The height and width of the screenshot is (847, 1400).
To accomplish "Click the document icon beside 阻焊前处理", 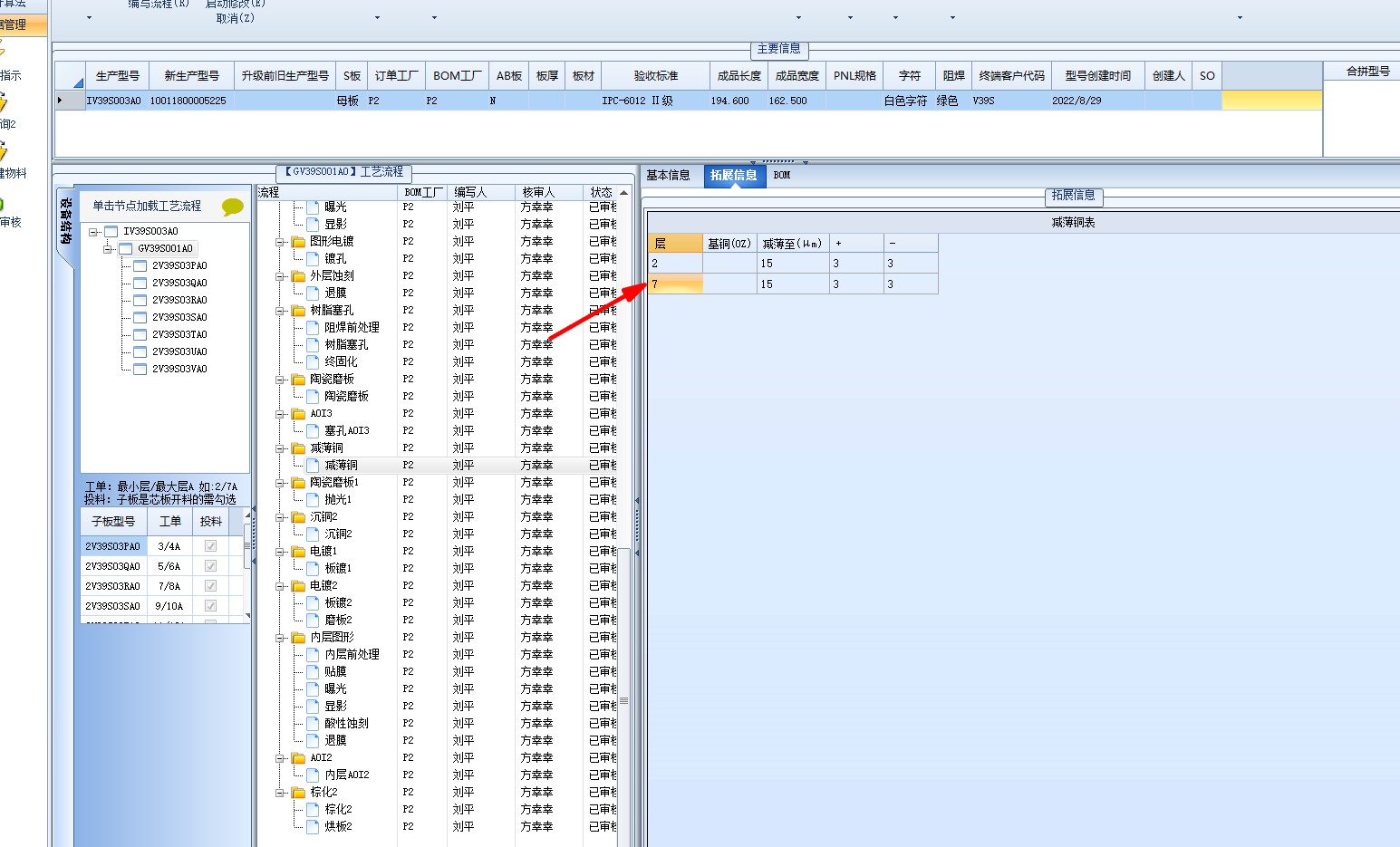I will (314, 328).
